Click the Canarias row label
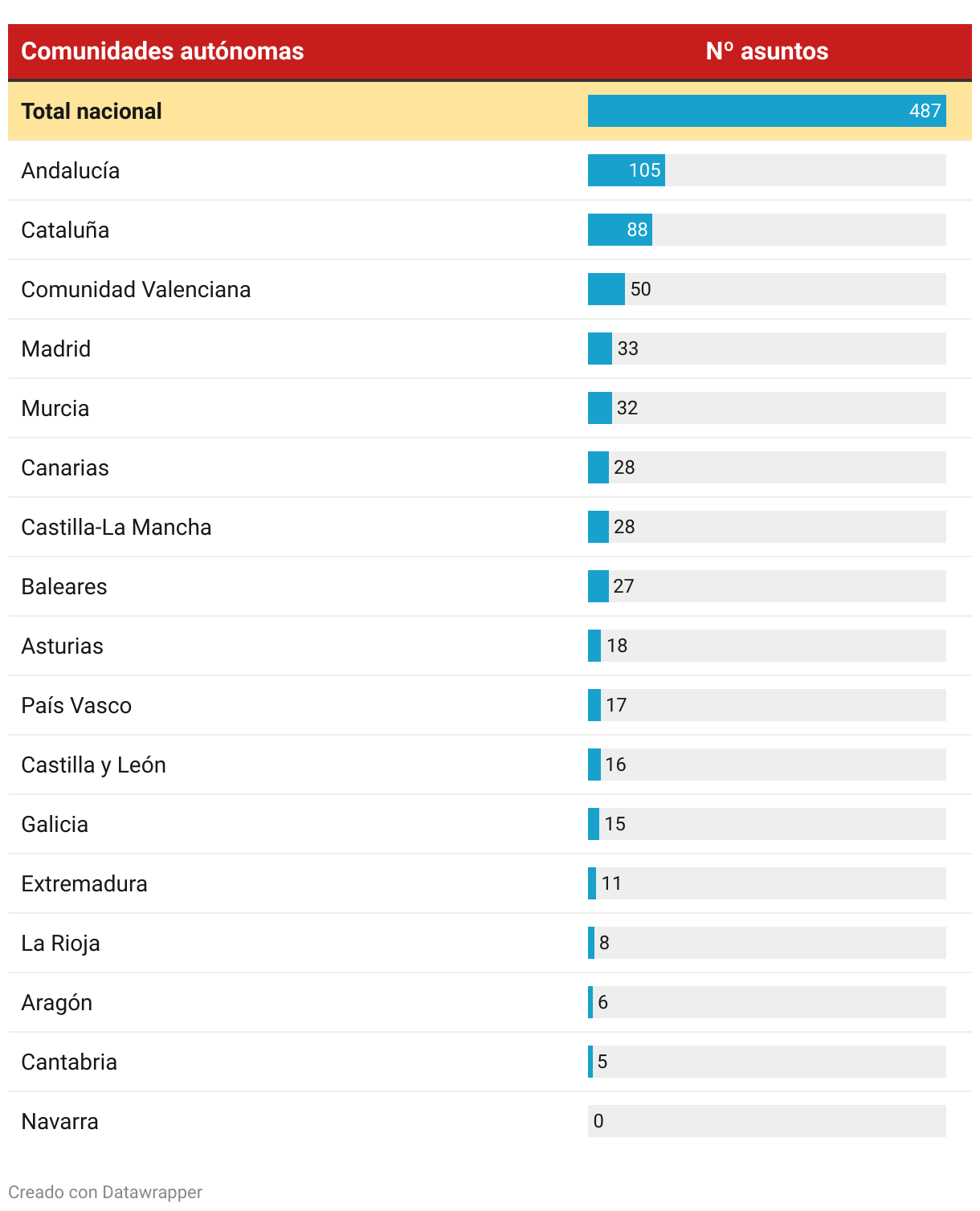This screenshot has height=1211, width=980. 64,467
